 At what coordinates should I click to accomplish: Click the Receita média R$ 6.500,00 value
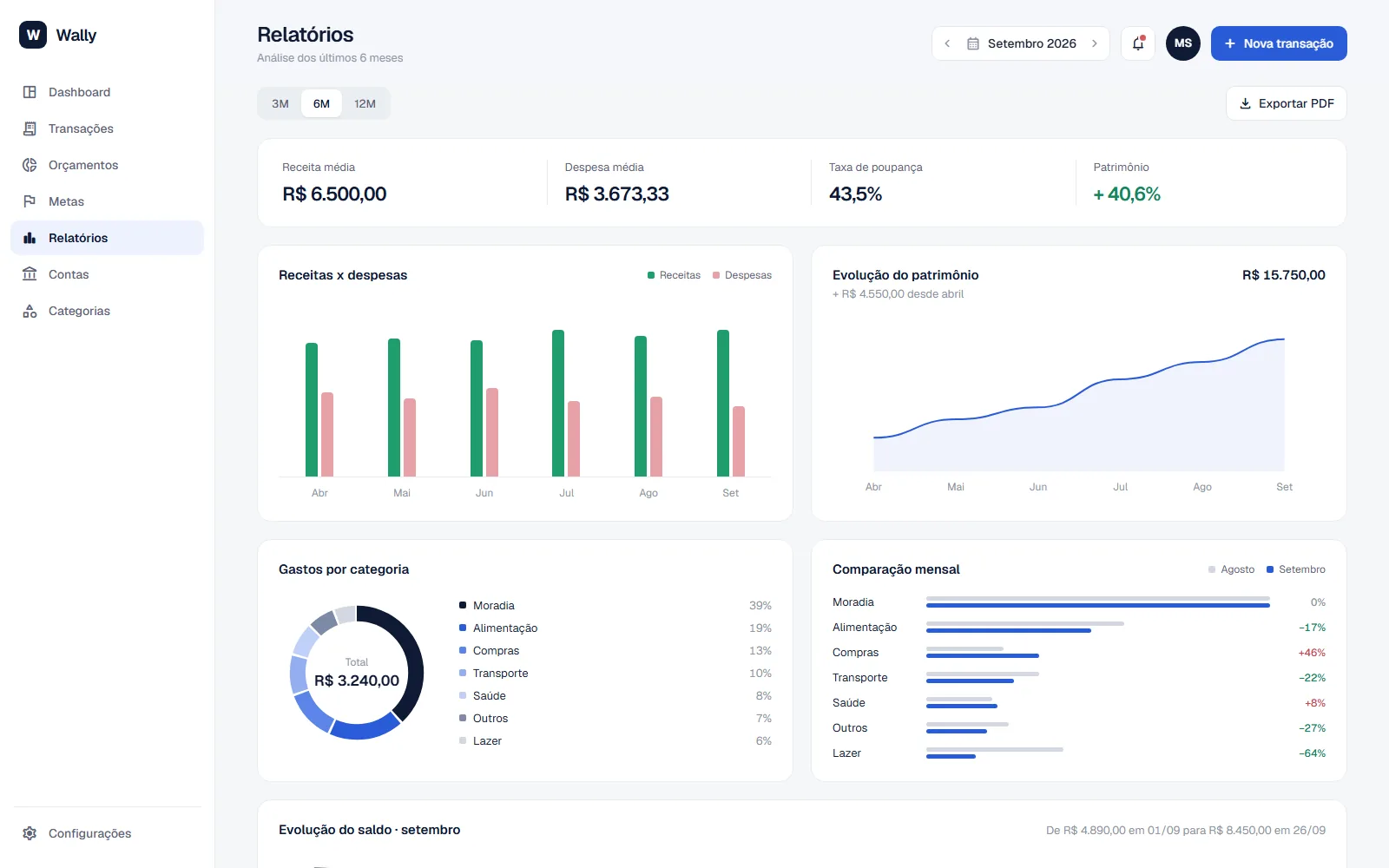point(334,194)
